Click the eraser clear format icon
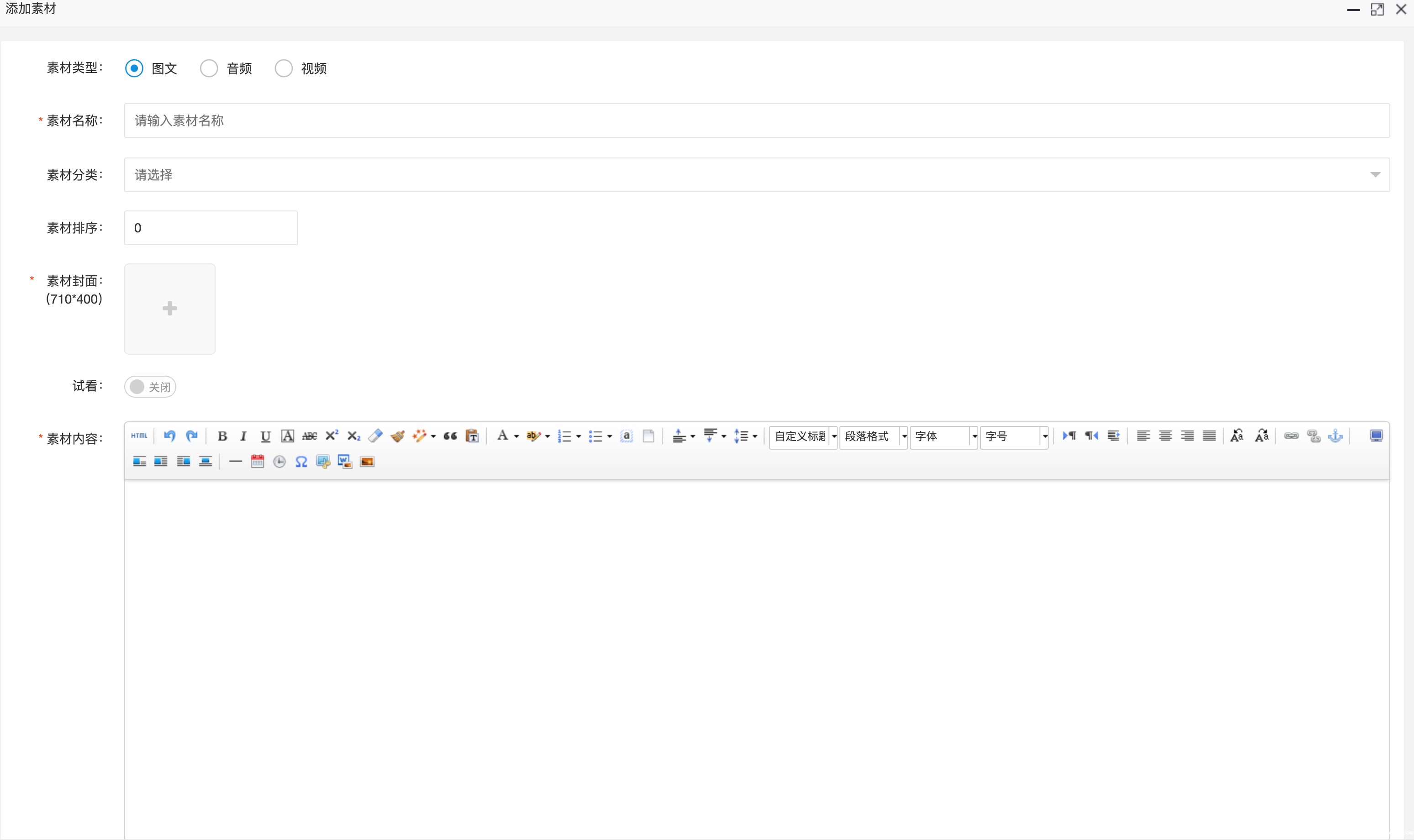Viewport: 1414px width, 840px height. [x=375, y=436]
